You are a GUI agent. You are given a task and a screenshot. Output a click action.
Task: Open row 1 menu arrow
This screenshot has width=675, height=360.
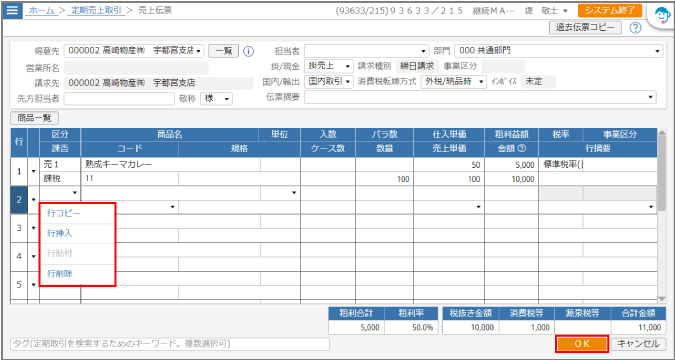(34, 171)
